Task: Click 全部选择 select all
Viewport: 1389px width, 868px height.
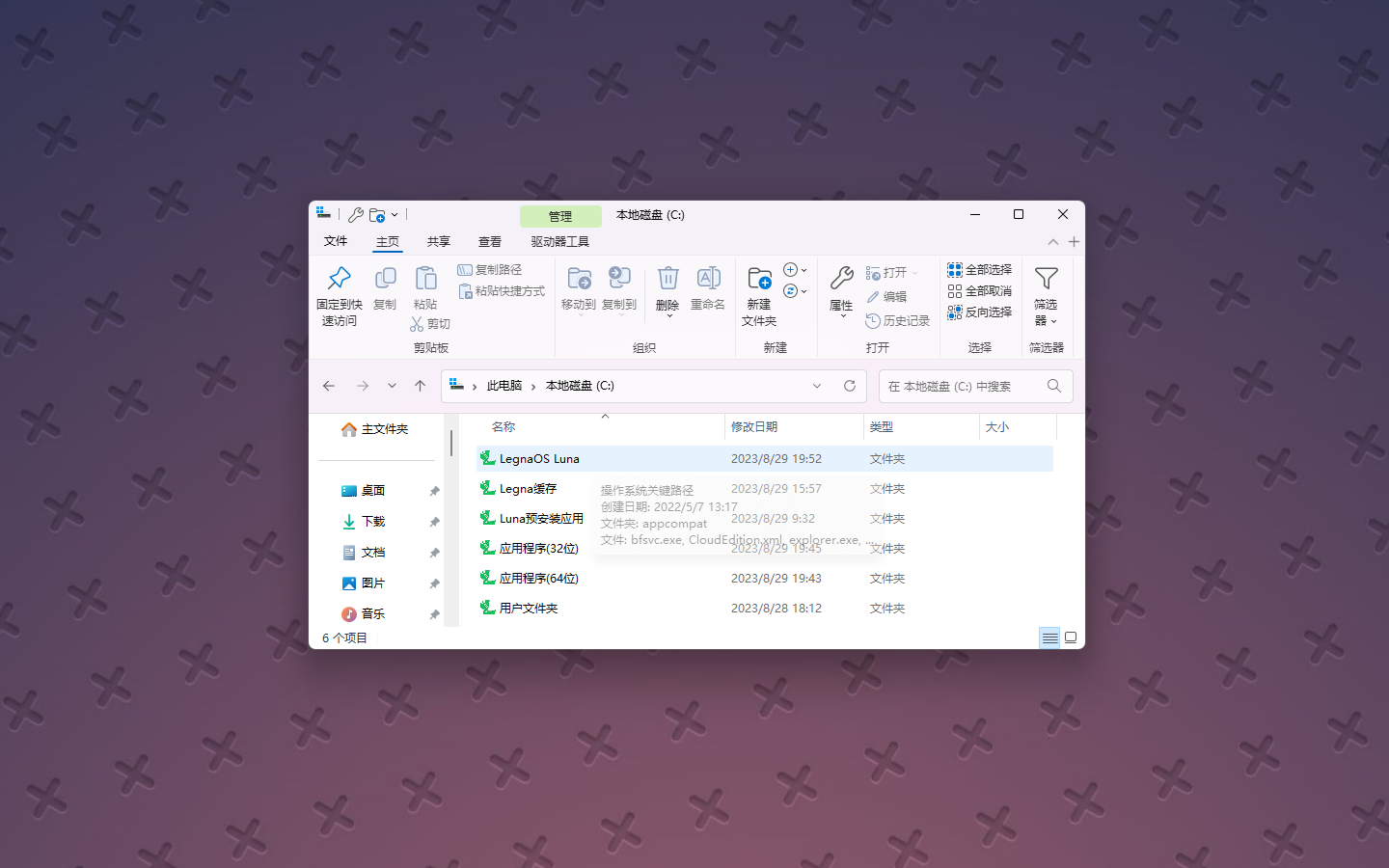Action: (x=979, y=270)
